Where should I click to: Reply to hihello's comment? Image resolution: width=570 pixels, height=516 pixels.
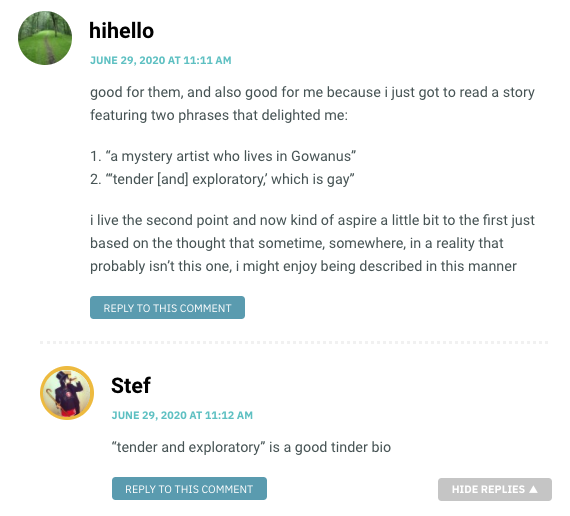click(x=167, y=308)
